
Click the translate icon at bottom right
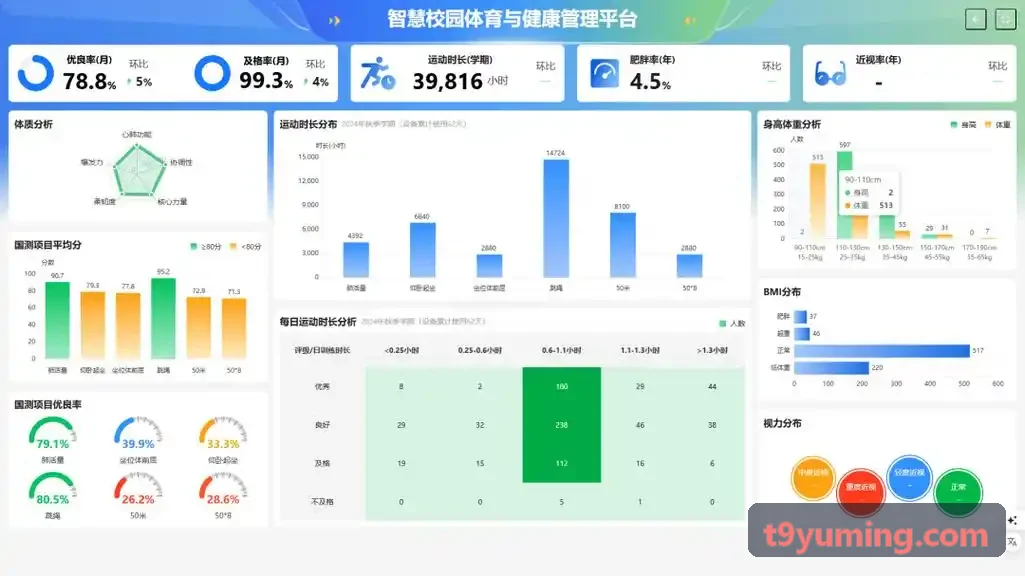coord(1013,541)
